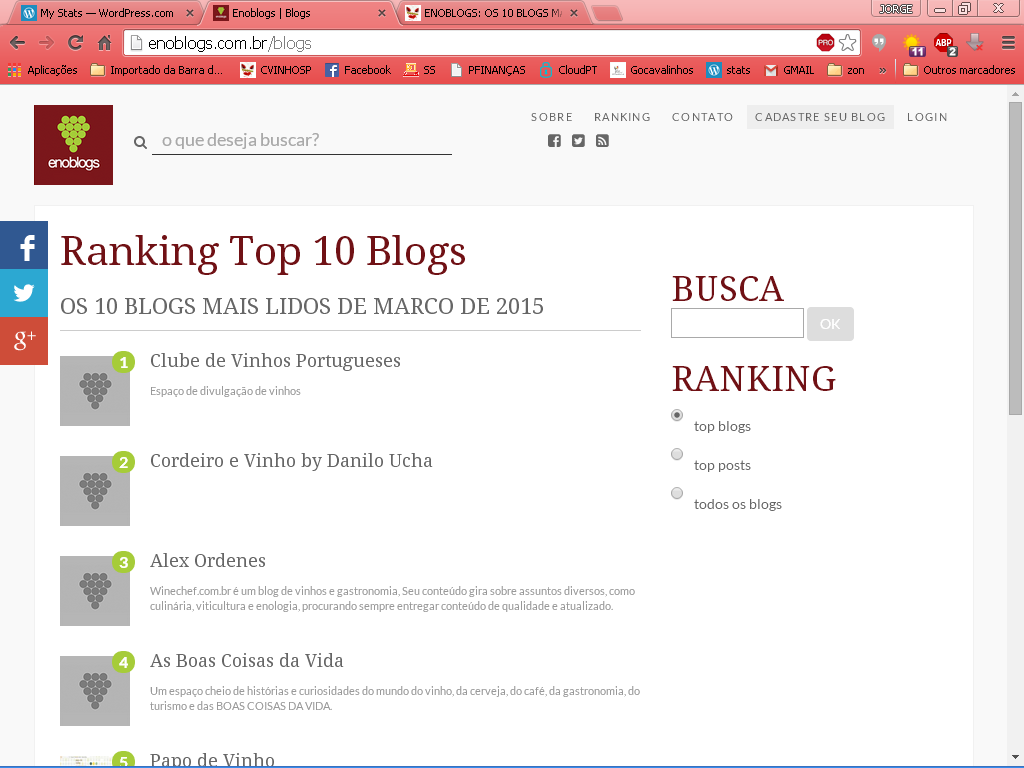The width and height of the screenshot is (1024, 768).
Task: Click the small Facebook icon in header
Action: [x=554, y=141]
